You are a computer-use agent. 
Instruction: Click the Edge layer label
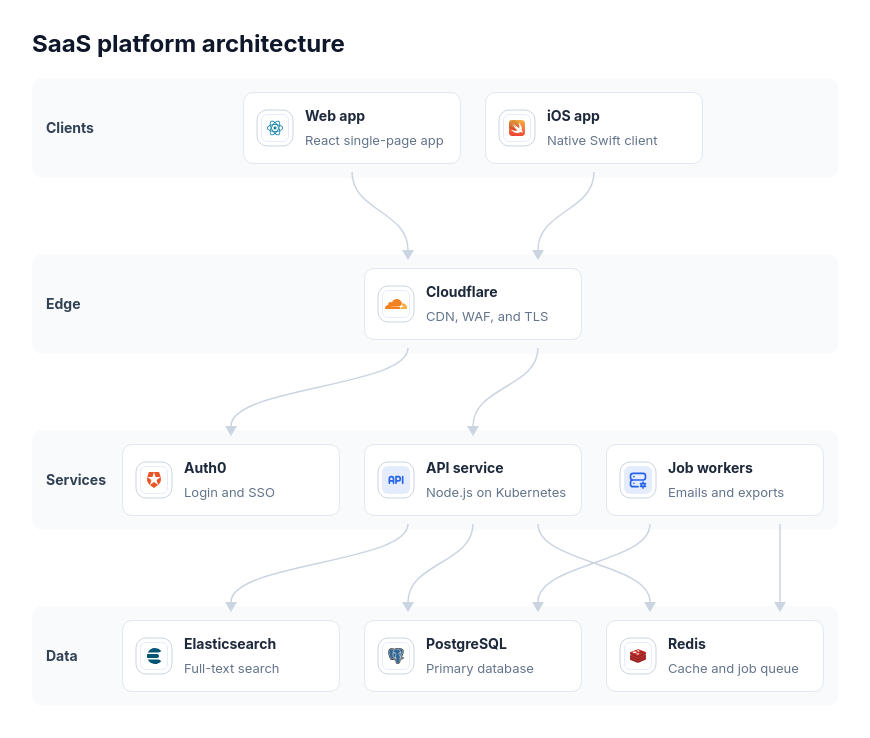point(63,304)
